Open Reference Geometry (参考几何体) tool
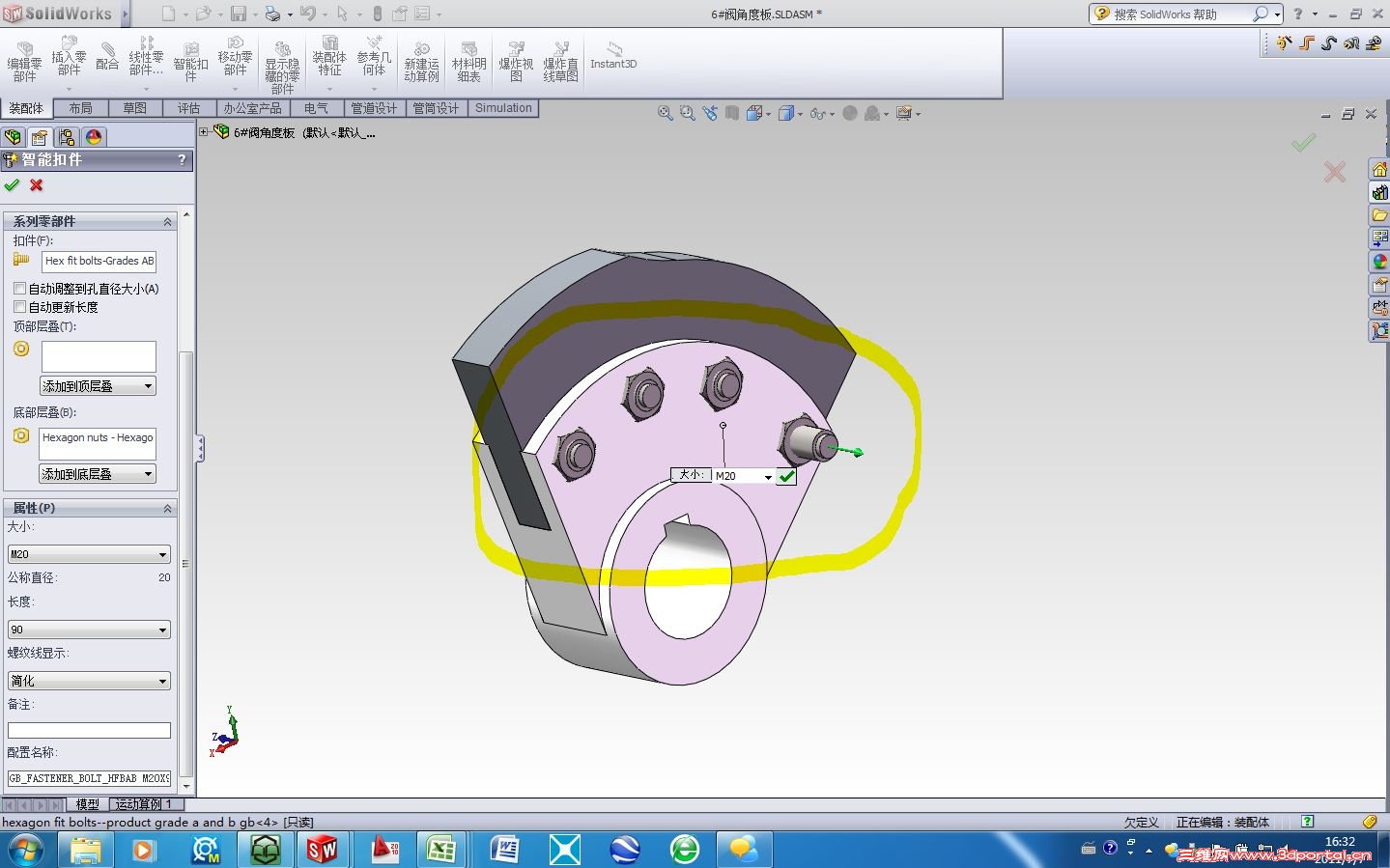 (x=374, y=56)
